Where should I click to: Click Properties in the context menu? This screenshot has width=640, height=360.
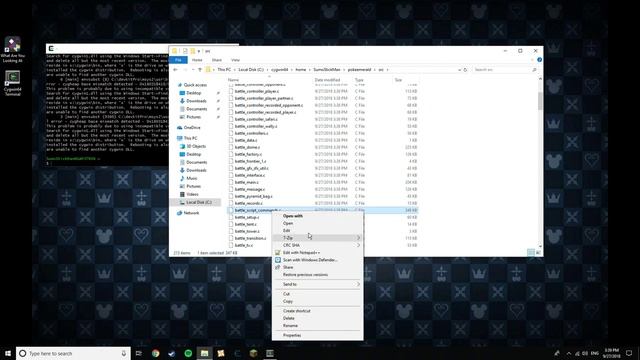point(318,335)
